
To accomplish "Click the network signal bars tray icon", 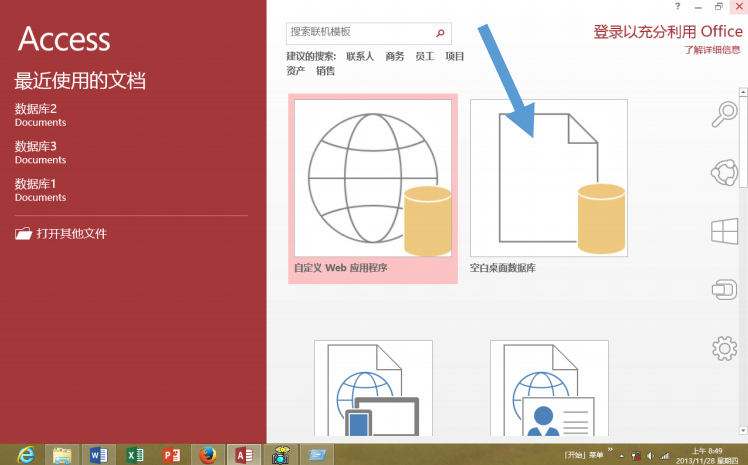I will pos(664,456).
